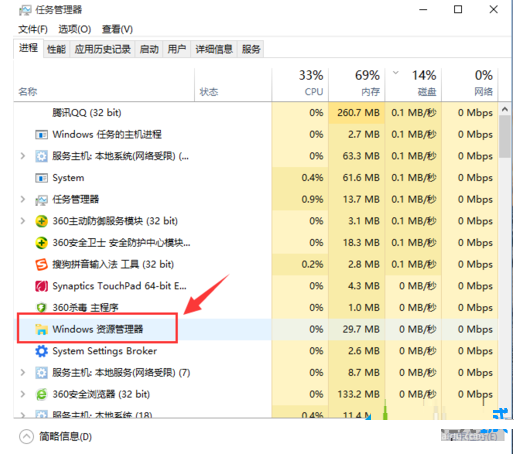Click the 360安全卫士 安全防护中心模块 icon
Viewport: 515px width, 455px height.
click(x=41, y=243)
